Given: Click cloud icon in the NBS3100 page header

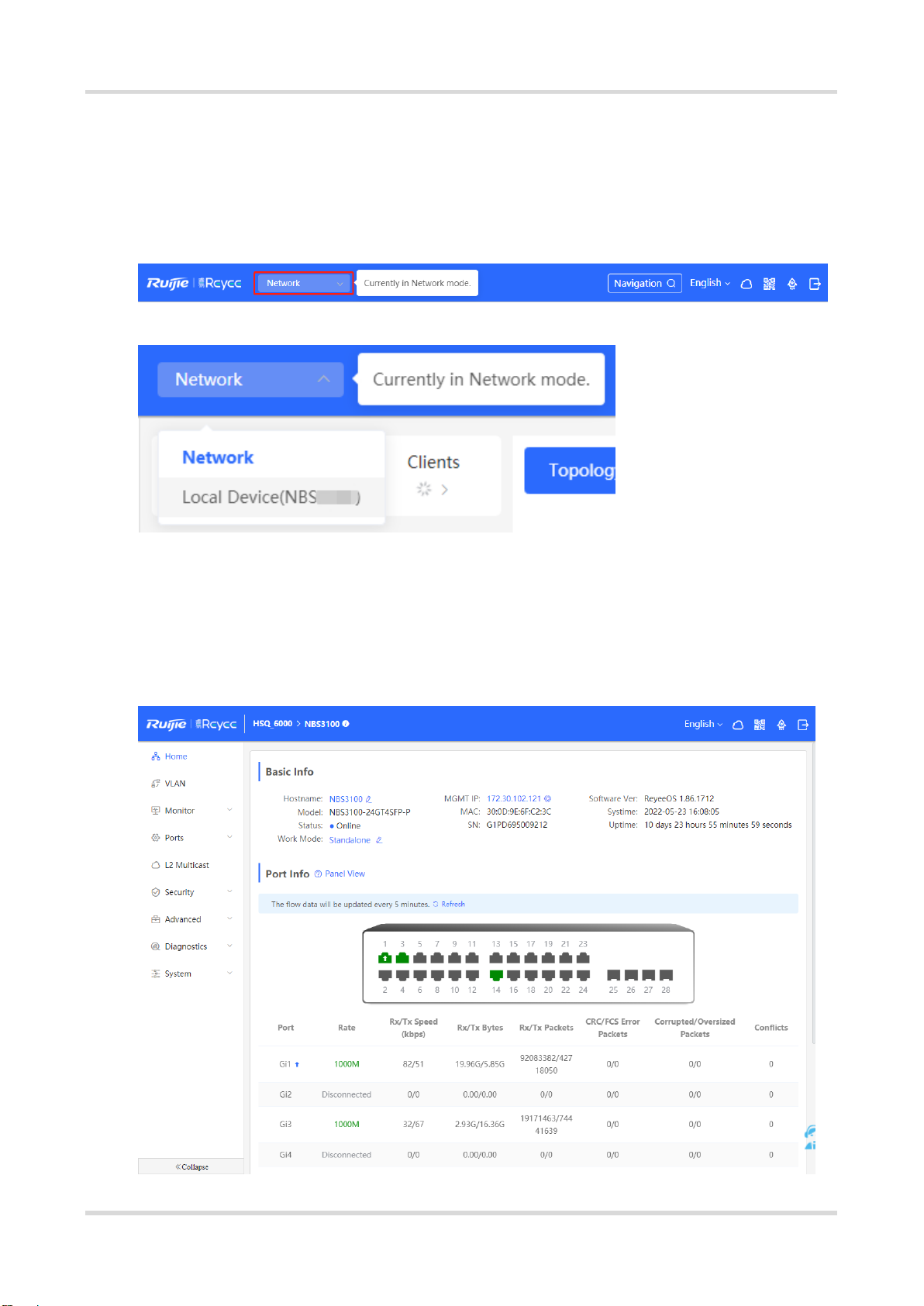Looking at the screenshot, I should point(738,725).
